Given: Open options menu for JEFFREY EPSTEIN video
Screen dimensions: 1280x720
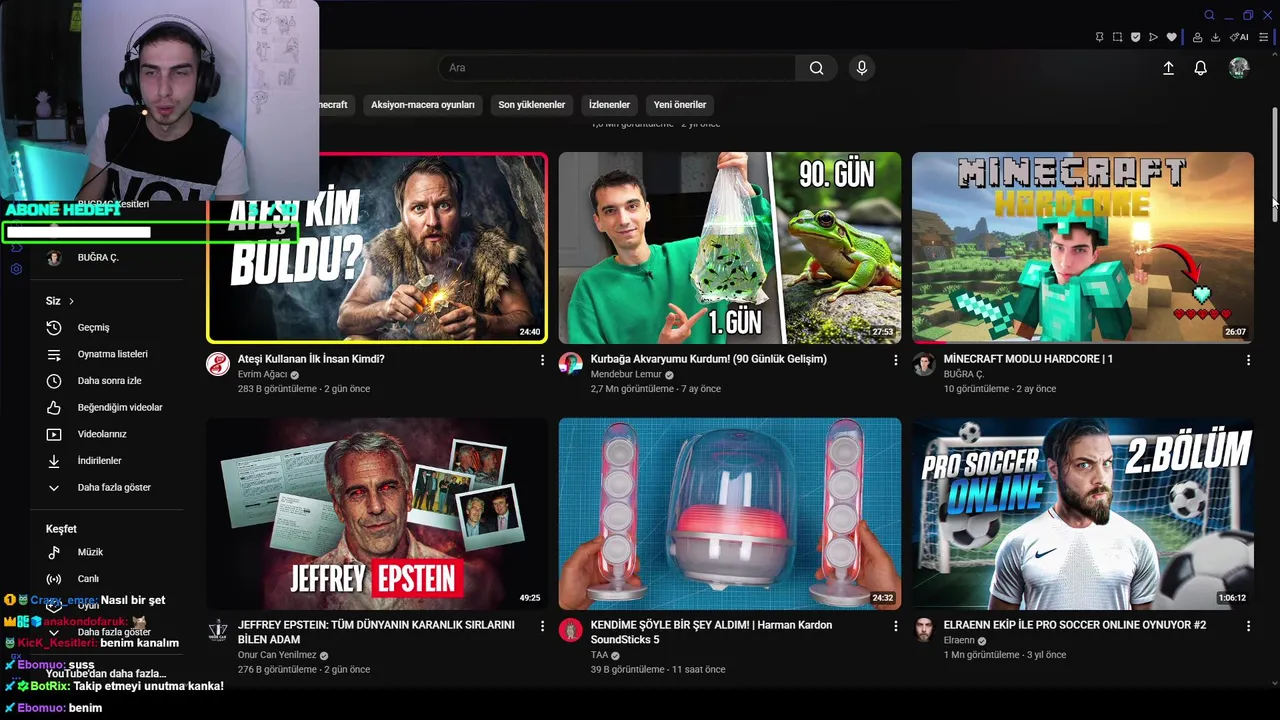Looking at the screenshot, I should (x=543, y=626).
